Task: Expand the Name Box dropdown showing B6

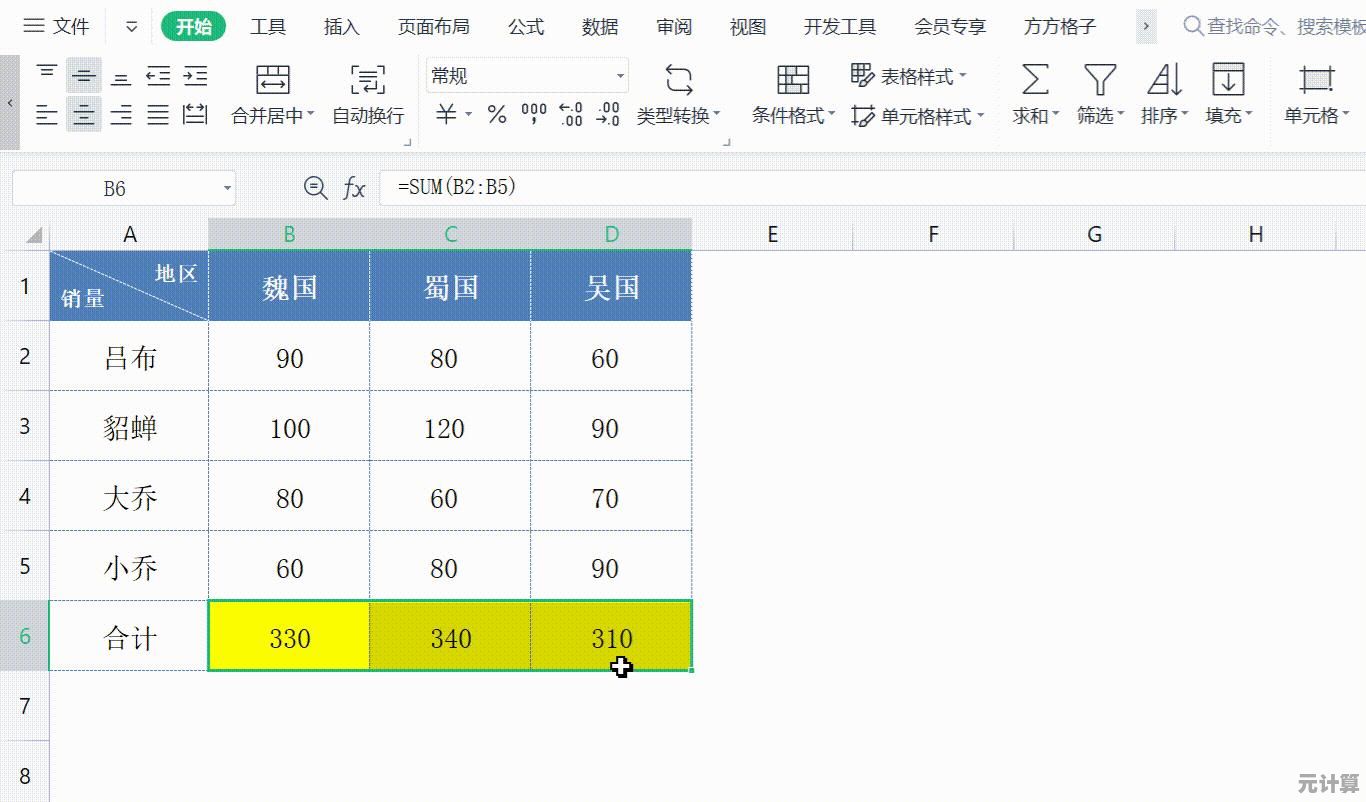Action: pos(226,188)
